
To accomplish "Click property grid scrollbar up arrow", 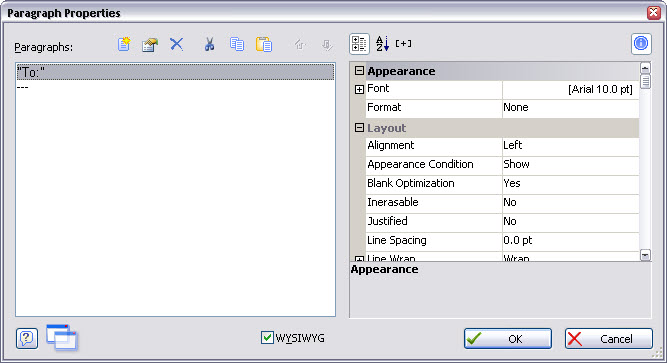I will point(645,68).
